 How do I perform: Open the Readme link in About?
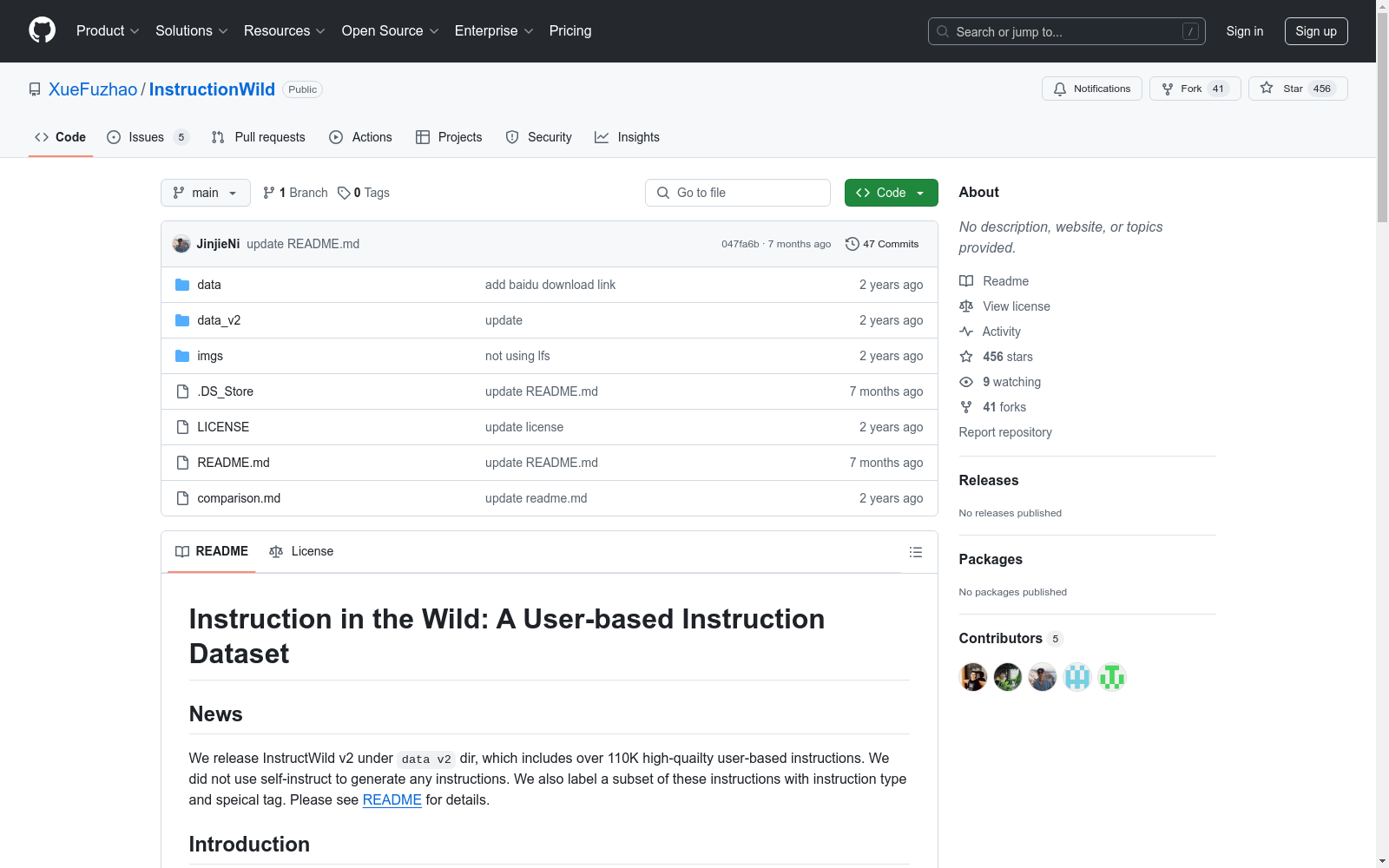(994, 281)
